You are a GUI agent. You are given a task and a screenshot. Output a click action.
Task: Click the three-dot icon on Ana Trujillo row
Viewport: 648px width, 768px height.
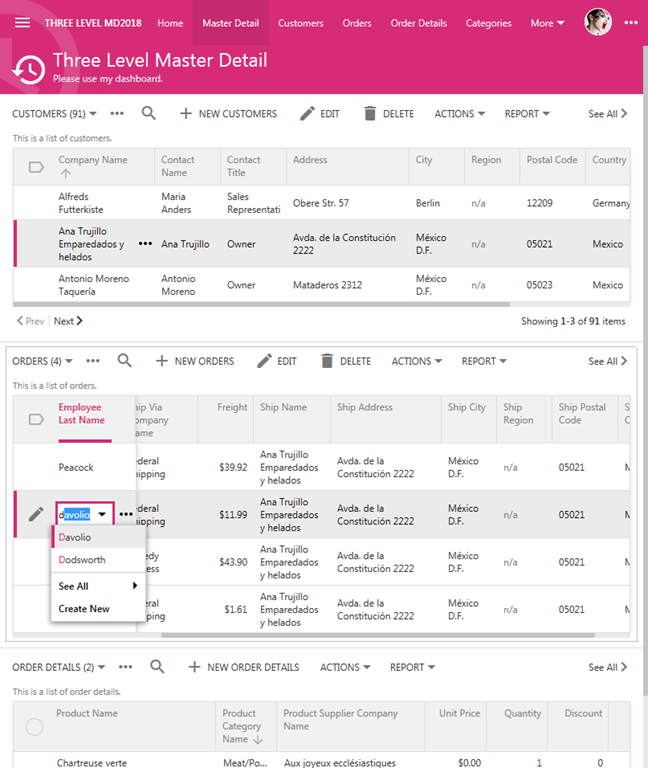[x=145, y=244]
